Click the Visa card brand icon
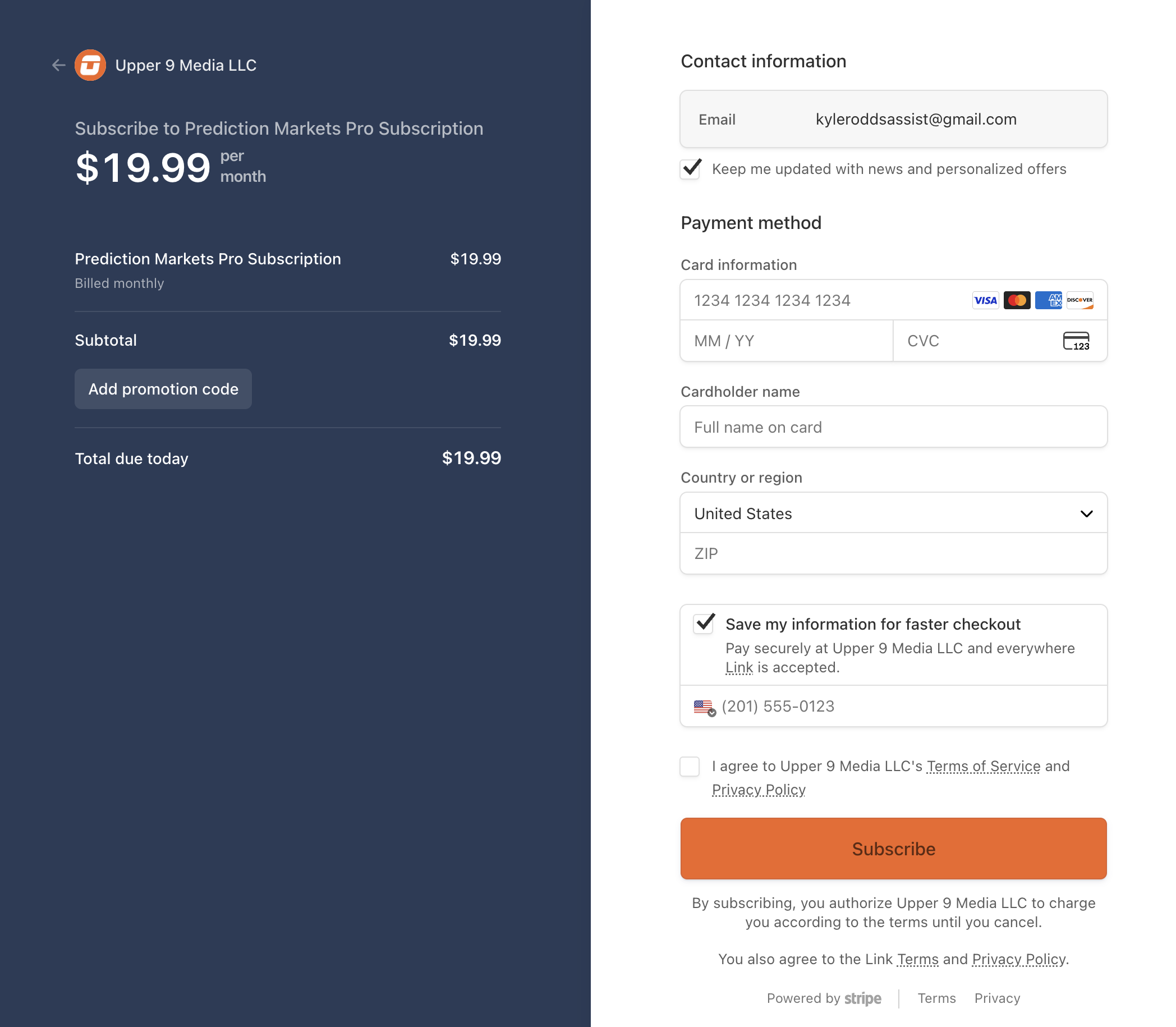The image size is (1176, 1027). 985,300
